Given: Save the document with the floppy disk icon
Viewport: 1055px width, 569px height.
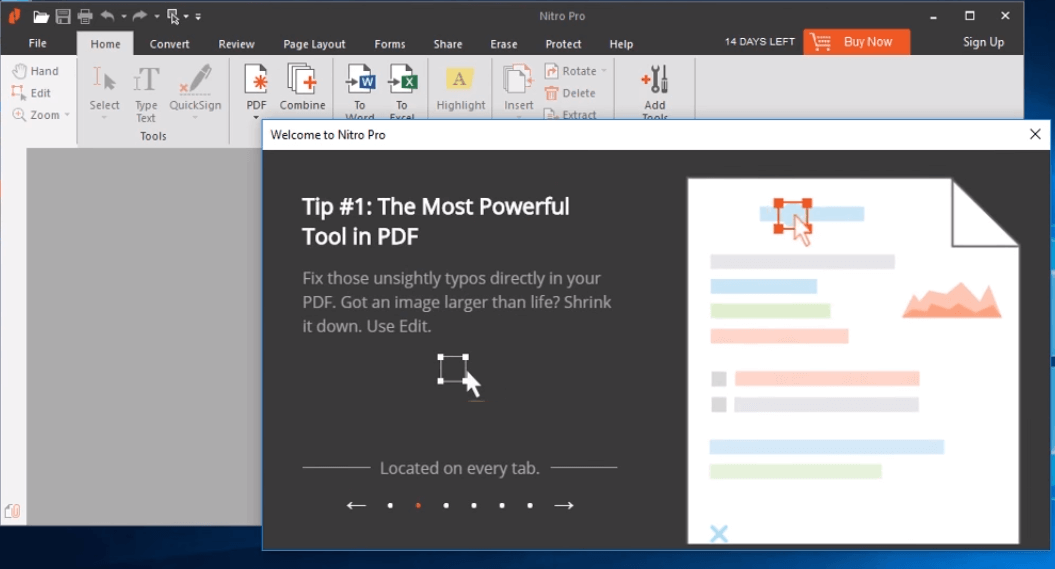Looking at the screenshot, I should point(63,16).
